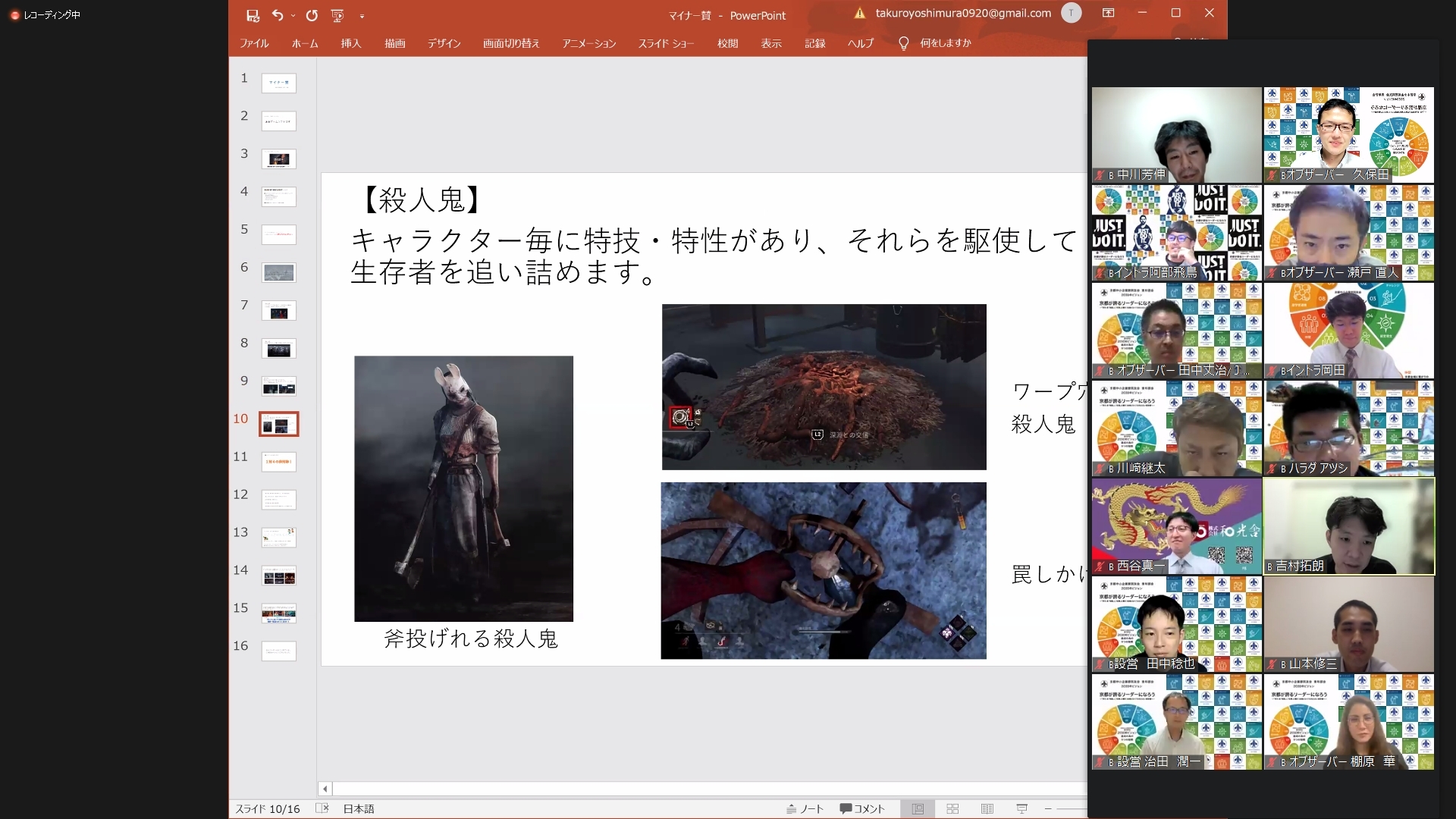Click the スライド 10/16 status indicator
1456x819 pixels.
pyautogui.click(x=268, y=809)
